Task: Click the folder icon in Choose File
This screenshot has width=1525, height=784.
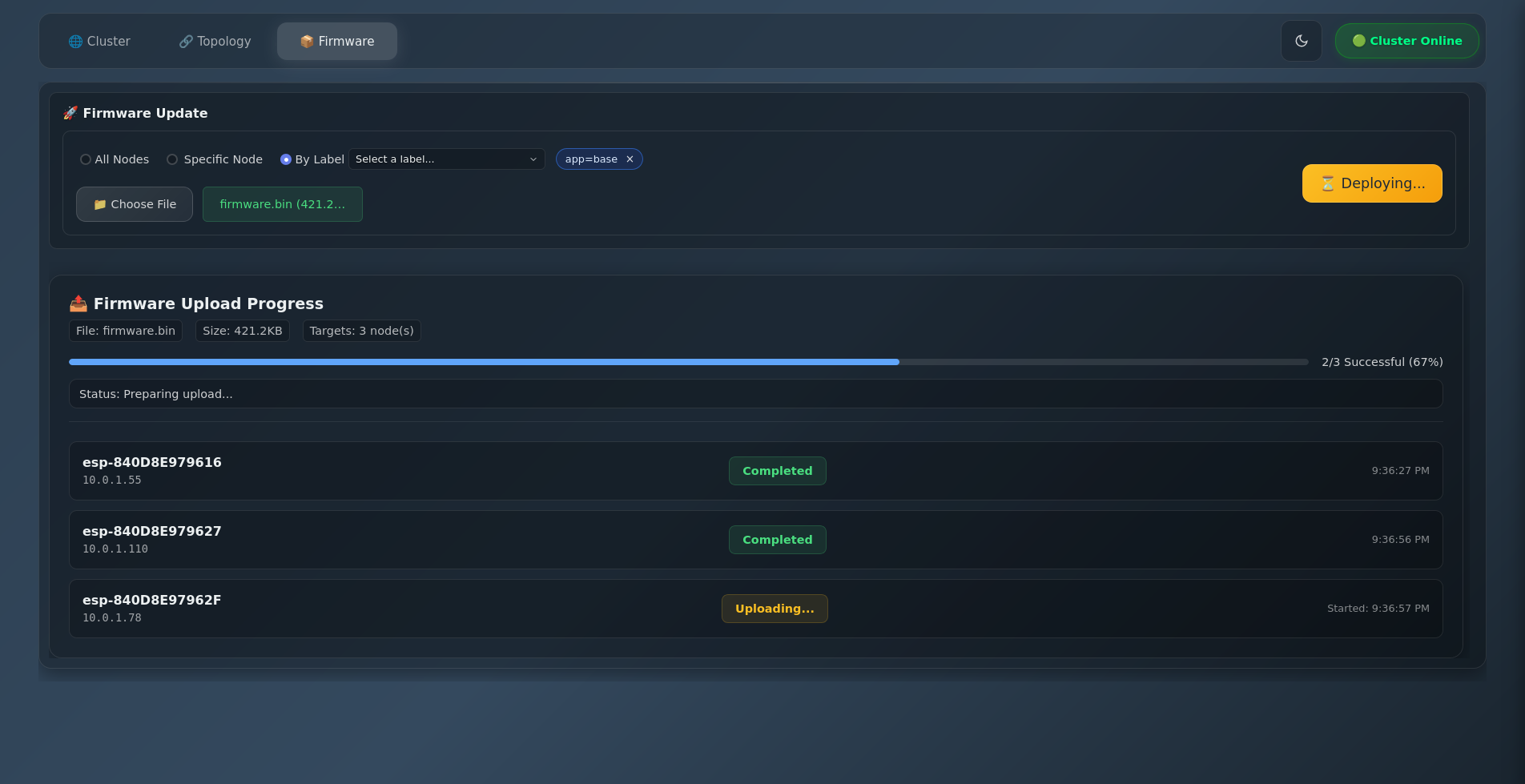Action: point(100,205)
